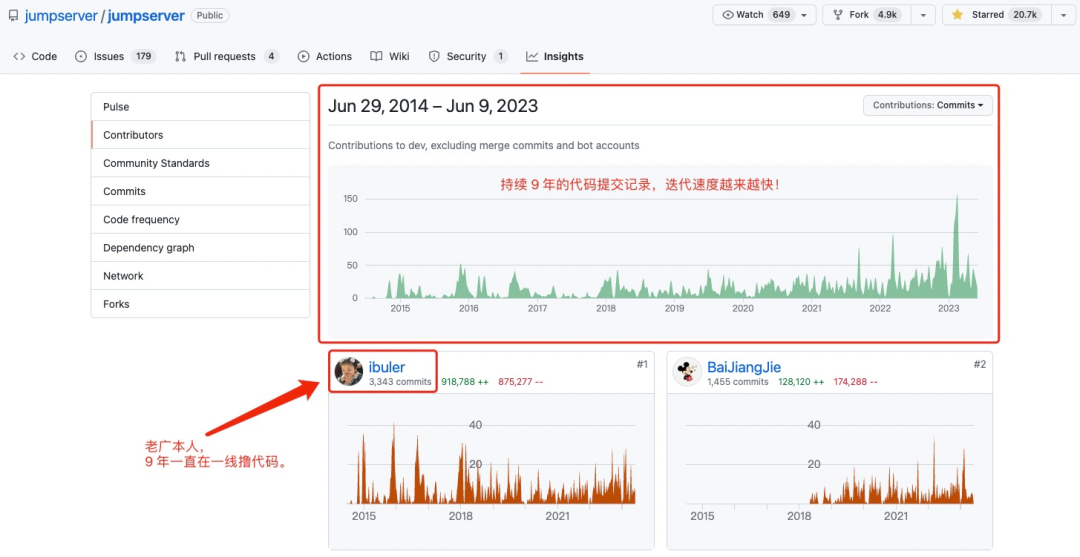
Task: Click the date range heading
Action: coord(433,106)
